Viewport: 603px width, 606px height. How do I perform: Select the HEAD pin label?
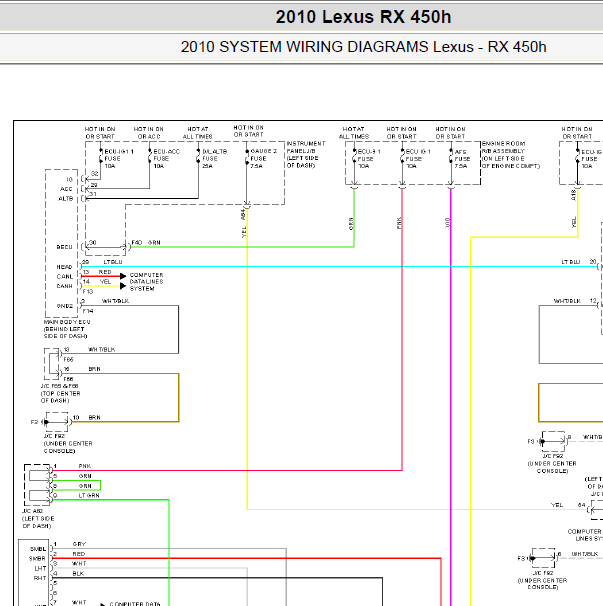(65, 267)
